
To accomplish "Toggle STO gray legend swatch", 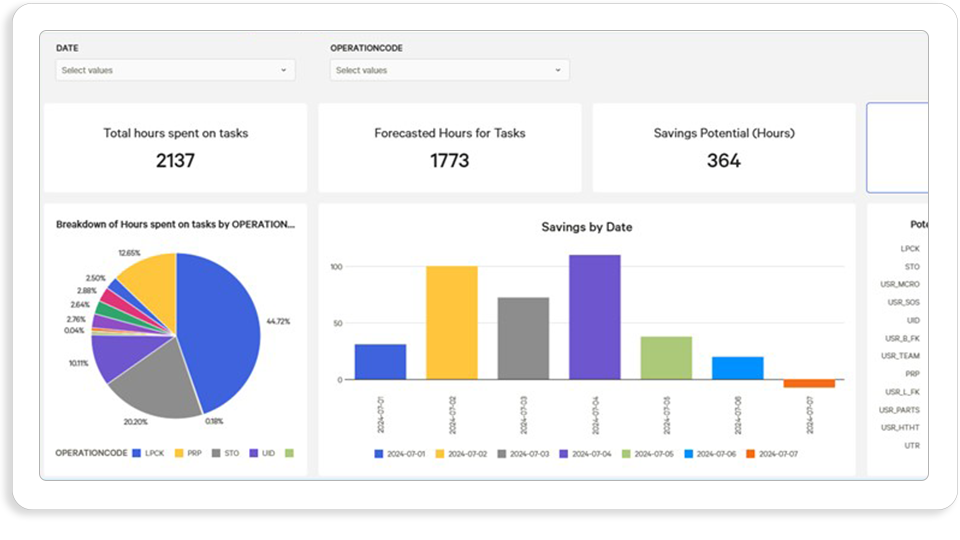I will [x=216, y=453].
